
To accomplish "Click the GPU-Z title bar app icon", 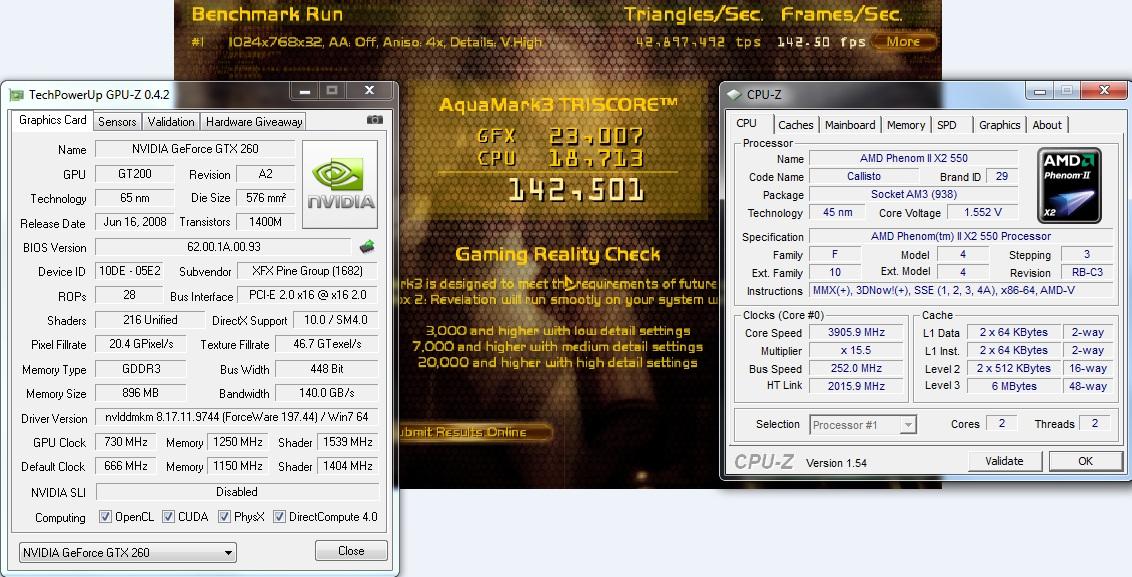I will point(16,95).
